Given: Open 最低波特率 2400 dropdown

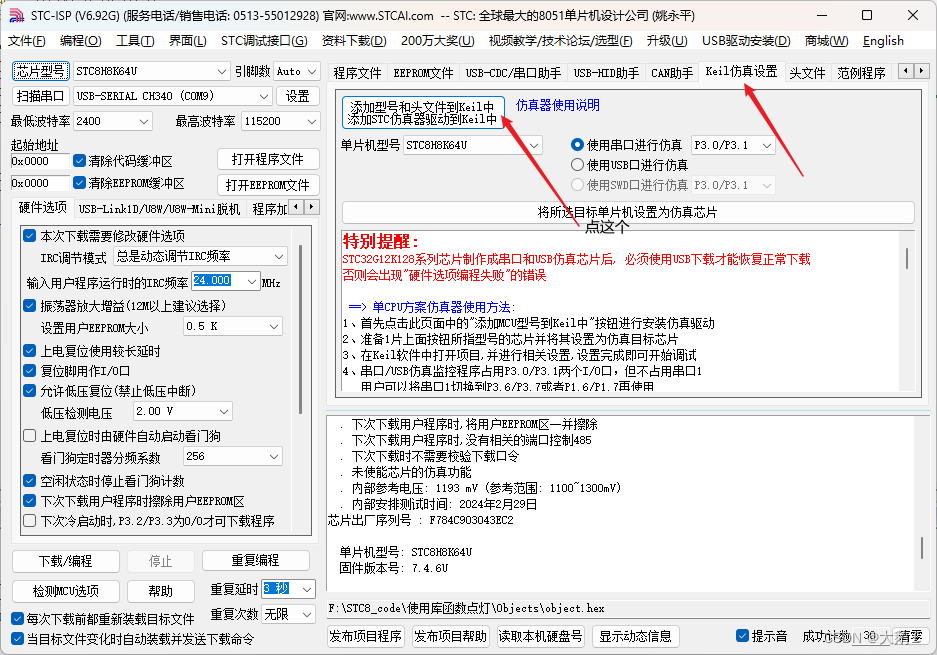Looking at the screenshot, I should click(112, 121).
